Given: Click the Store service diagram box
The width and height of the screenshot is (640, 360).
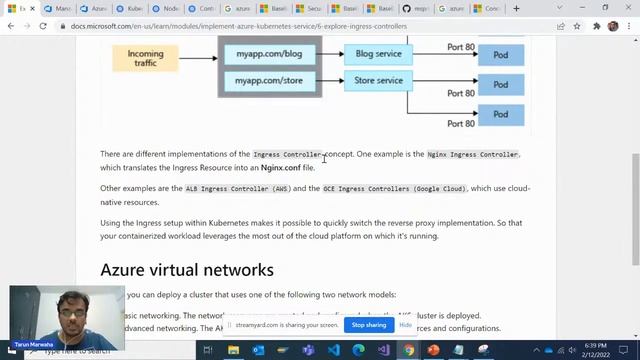Looking at the screenshot, I should (378, 81).
